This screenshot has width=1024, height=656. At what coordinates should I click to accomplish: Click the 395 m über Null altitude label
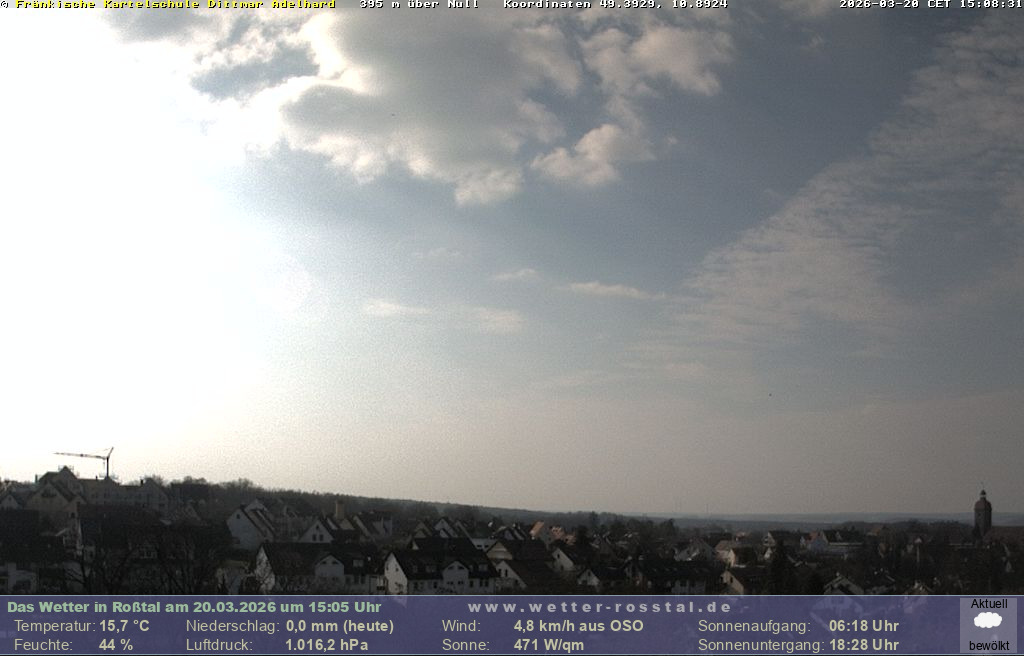[419, 5]
